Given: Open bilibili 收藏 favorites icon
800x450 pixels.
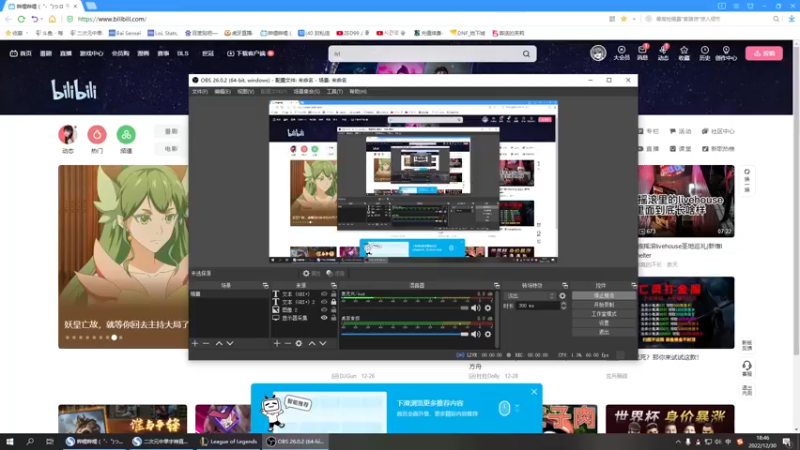Looking at the screenshot, I should coord(684,53).
